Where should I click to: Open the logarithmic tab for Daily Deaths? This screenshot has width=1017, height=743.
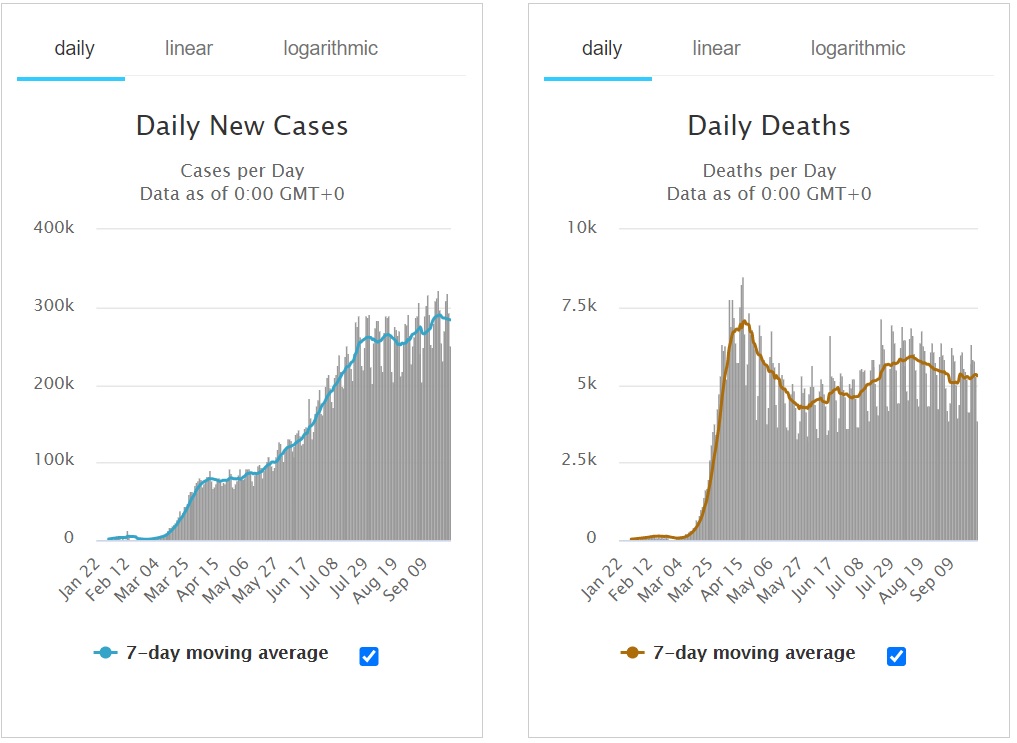tap(858, 49)
